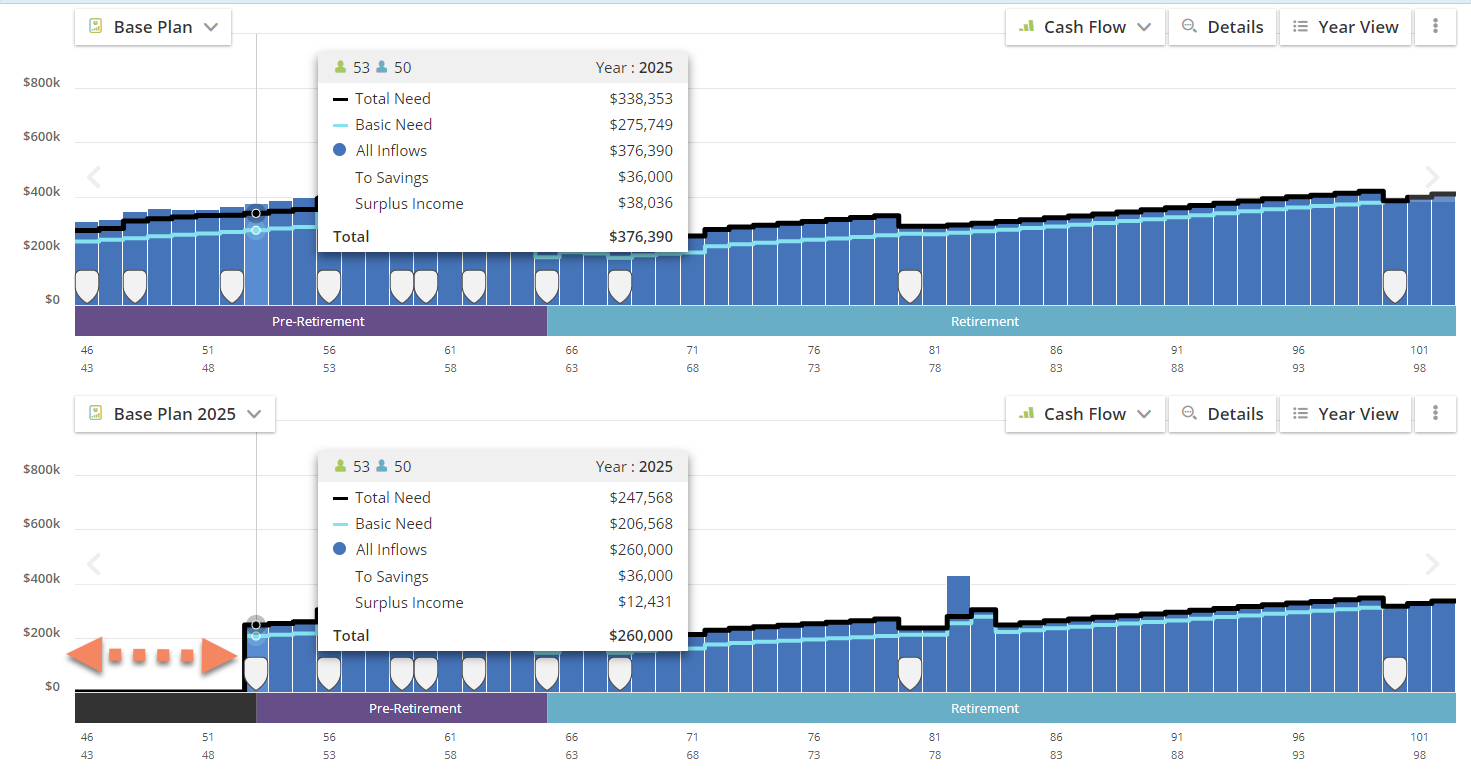The image size is (1471, 778).
Task: Click the Total Need value $338,353
Action: (x=641, y=99)
